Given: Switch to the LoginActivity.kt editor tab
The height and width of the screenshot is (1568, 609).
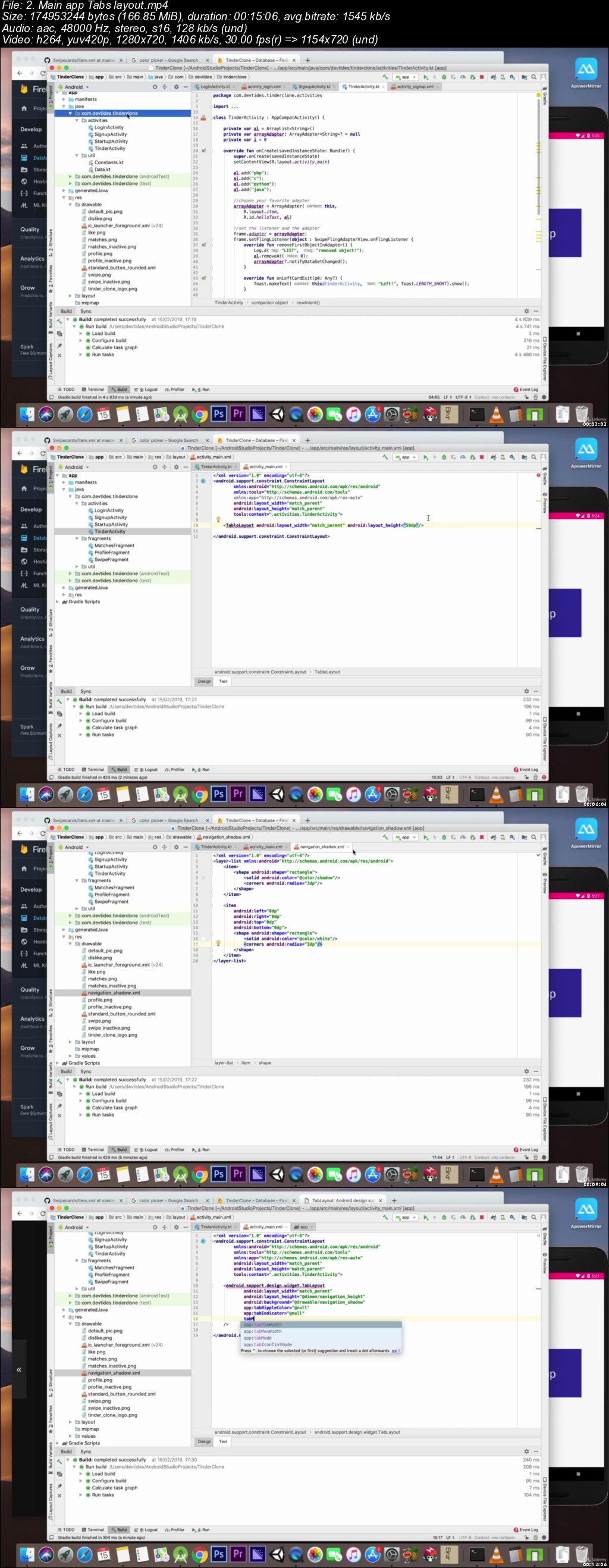Looking at the screenshot, I should pyautogui.click(x=215, y=87).
